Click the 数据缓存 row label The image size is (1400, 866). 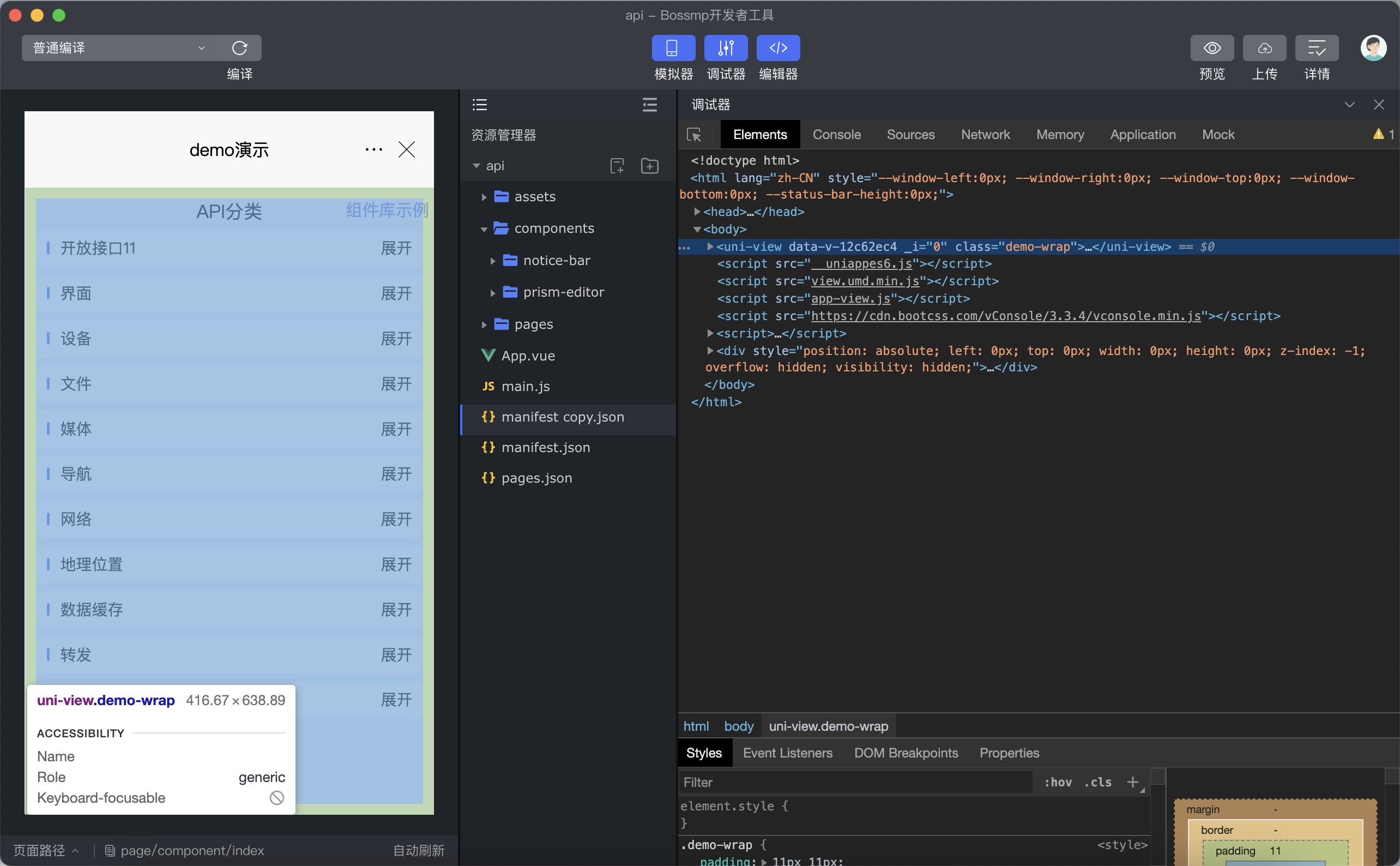pos(92,609)
